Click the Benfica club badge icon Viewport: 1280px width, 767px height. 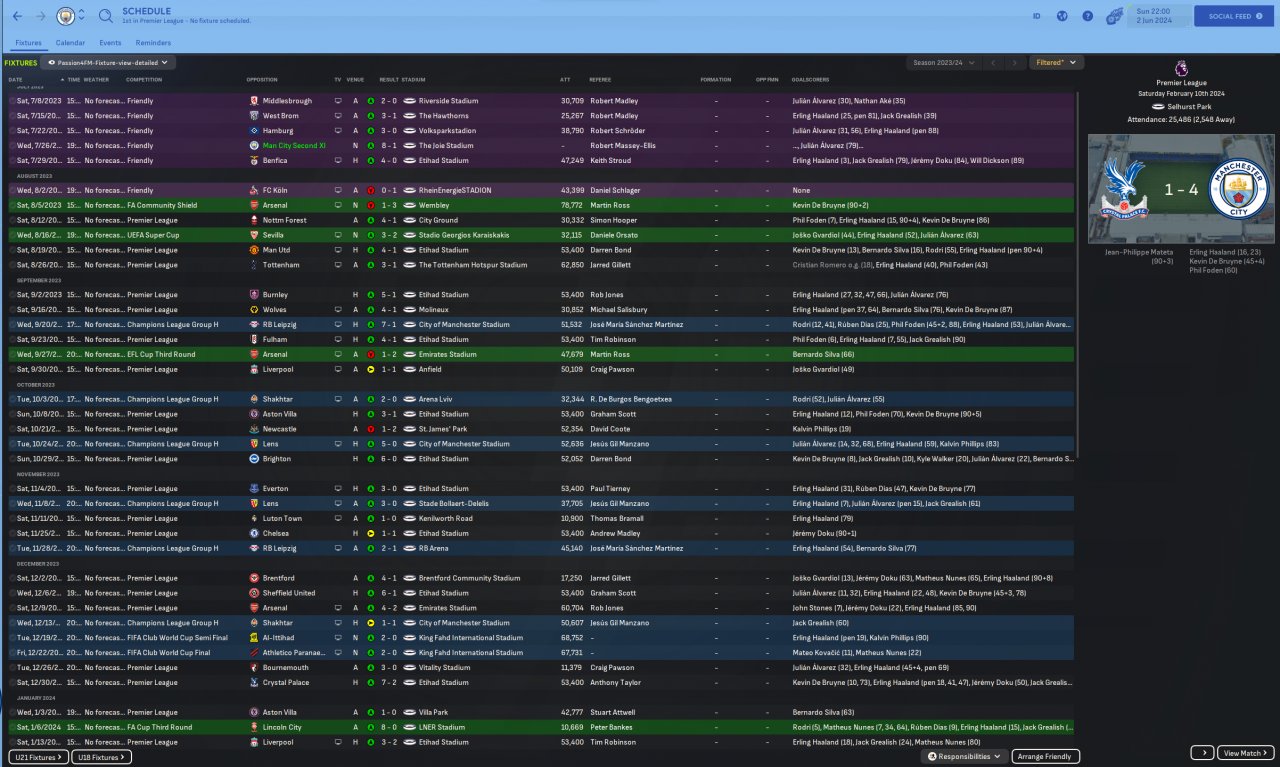pyautogui.click(x=254, y=160)
